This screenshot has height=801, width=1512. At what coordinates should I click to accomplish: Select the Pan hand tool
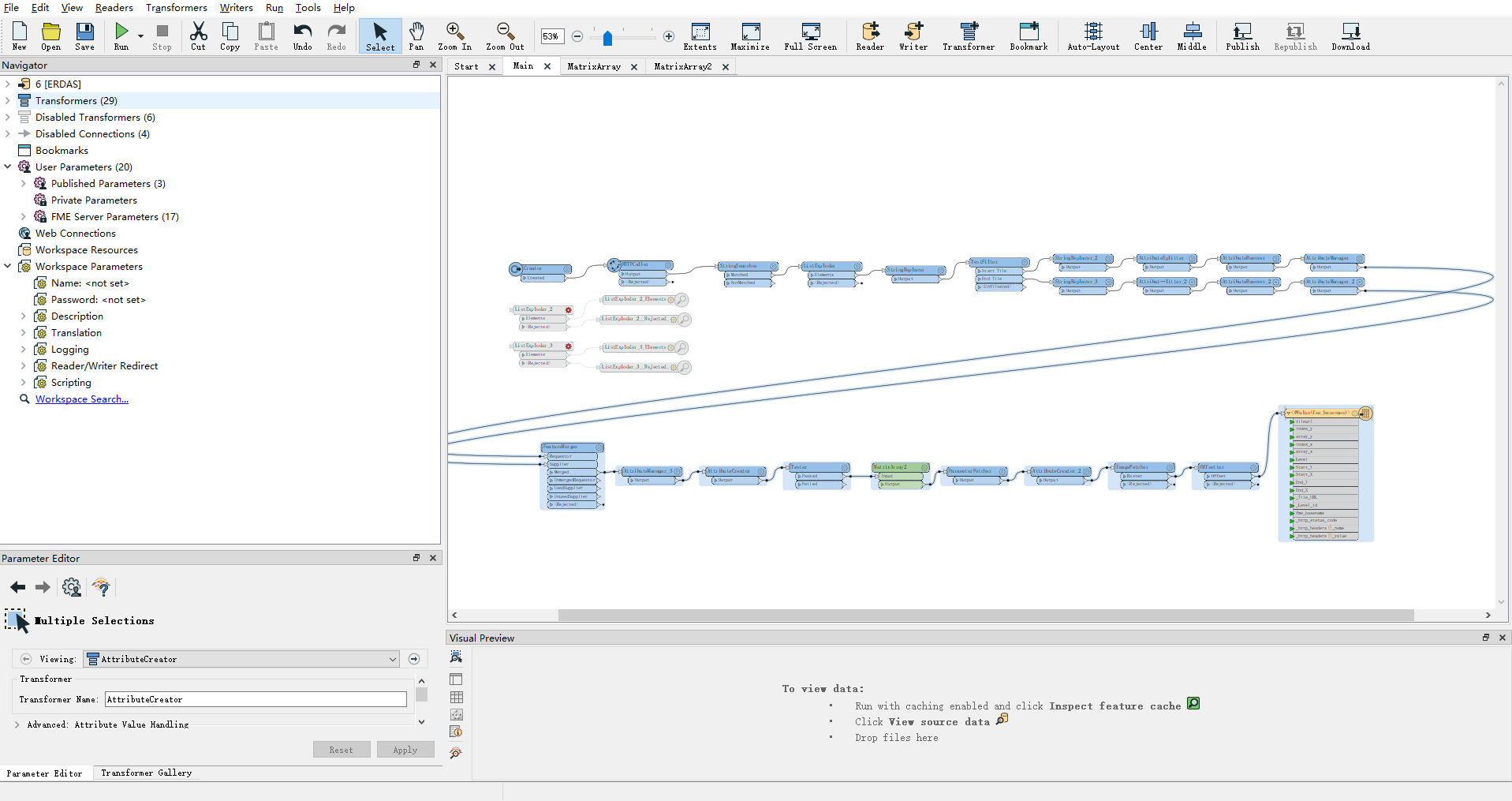(416, 36)
